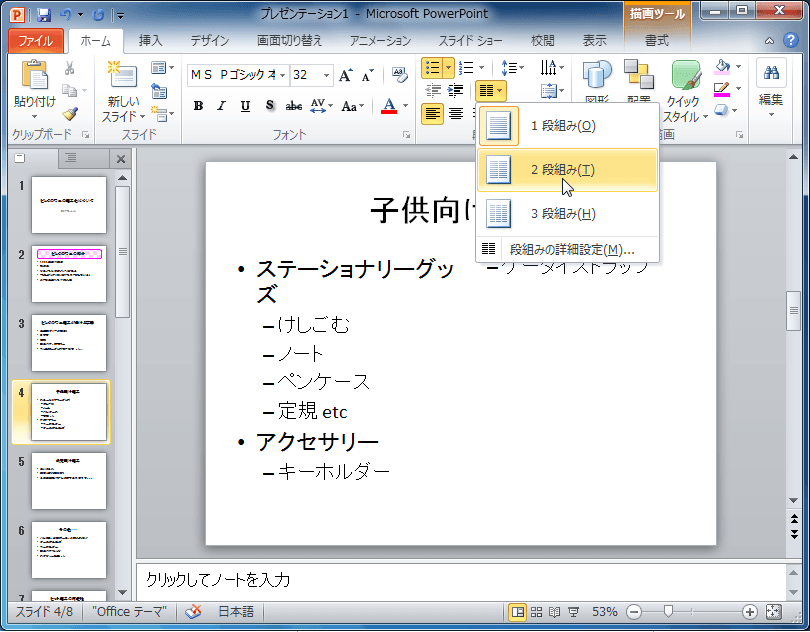Click the Decrease list level icon
The width and height of the screenshot is (810, 632).
(x=433, y=91)
